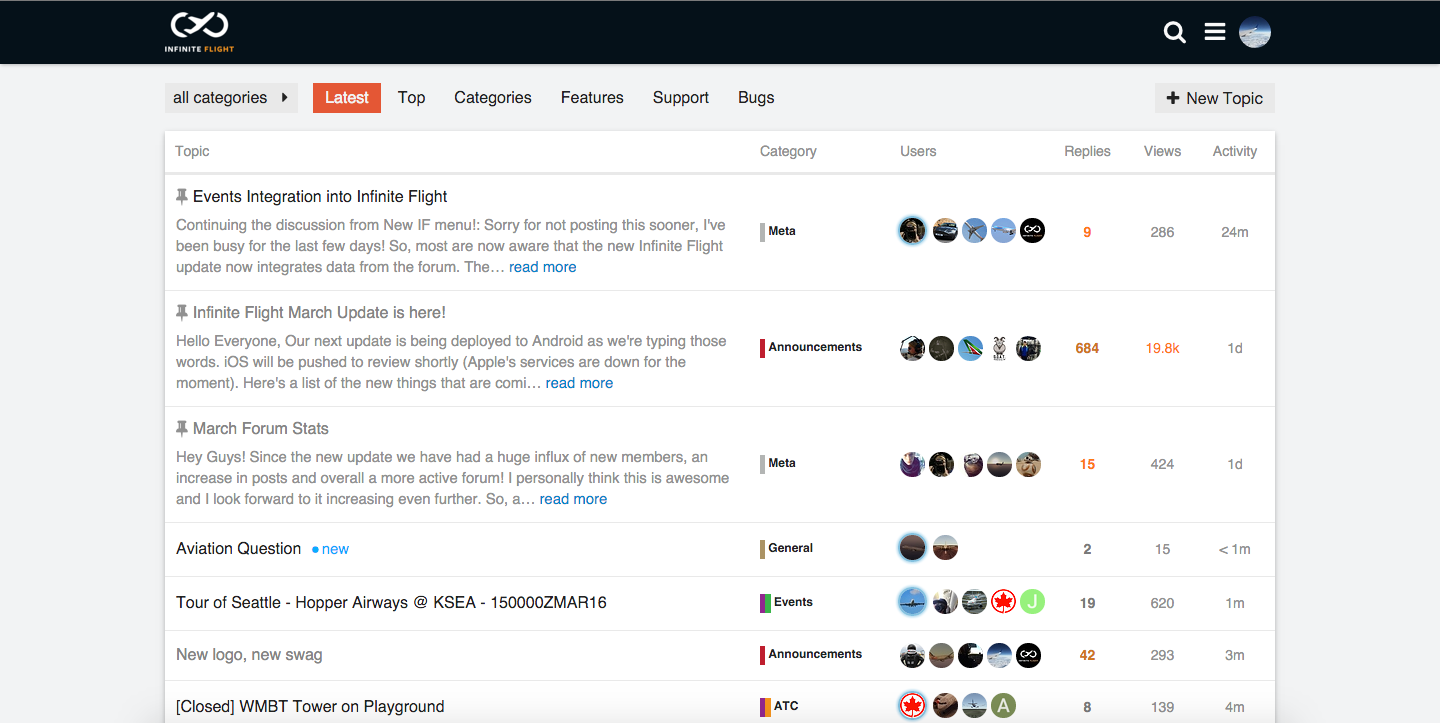Open the profile avatar in header

(1255, 32)
